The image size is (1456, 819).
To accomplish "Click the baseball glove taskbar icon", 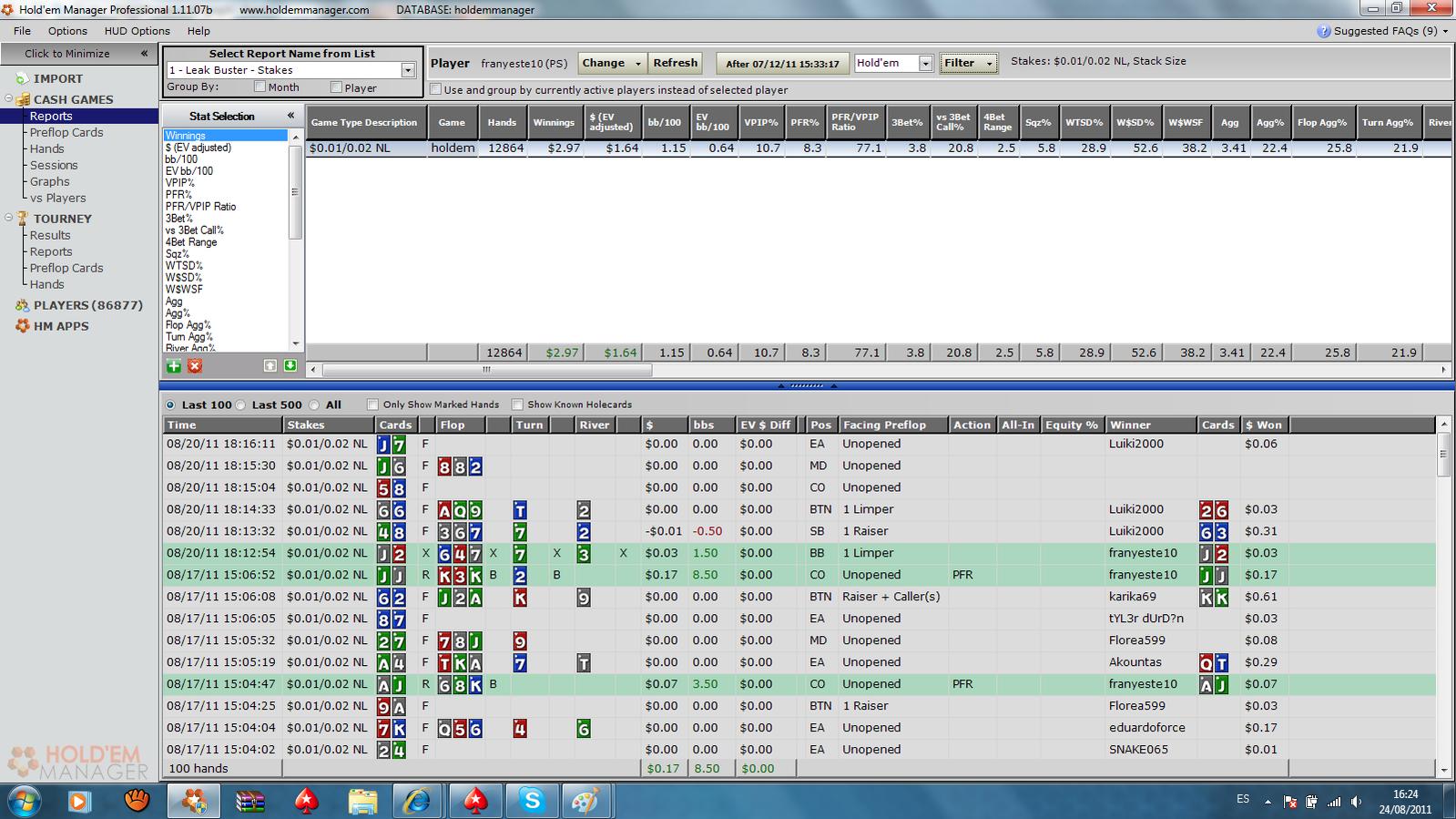I will click(x=137, y=801).
